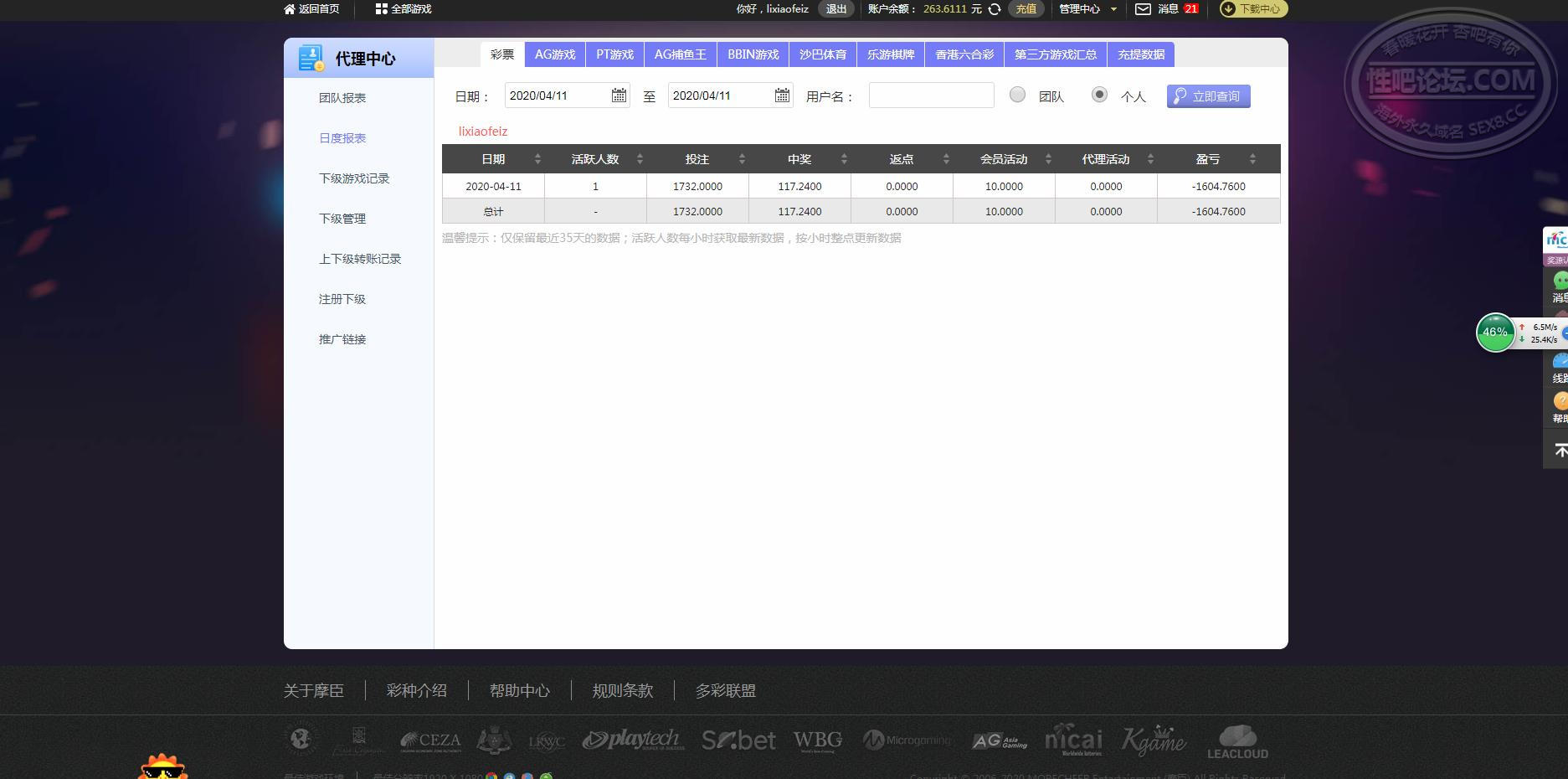Sort table by 盈亏 column arrows
Screen dimensions: 1568x779
coord(1252,159)
